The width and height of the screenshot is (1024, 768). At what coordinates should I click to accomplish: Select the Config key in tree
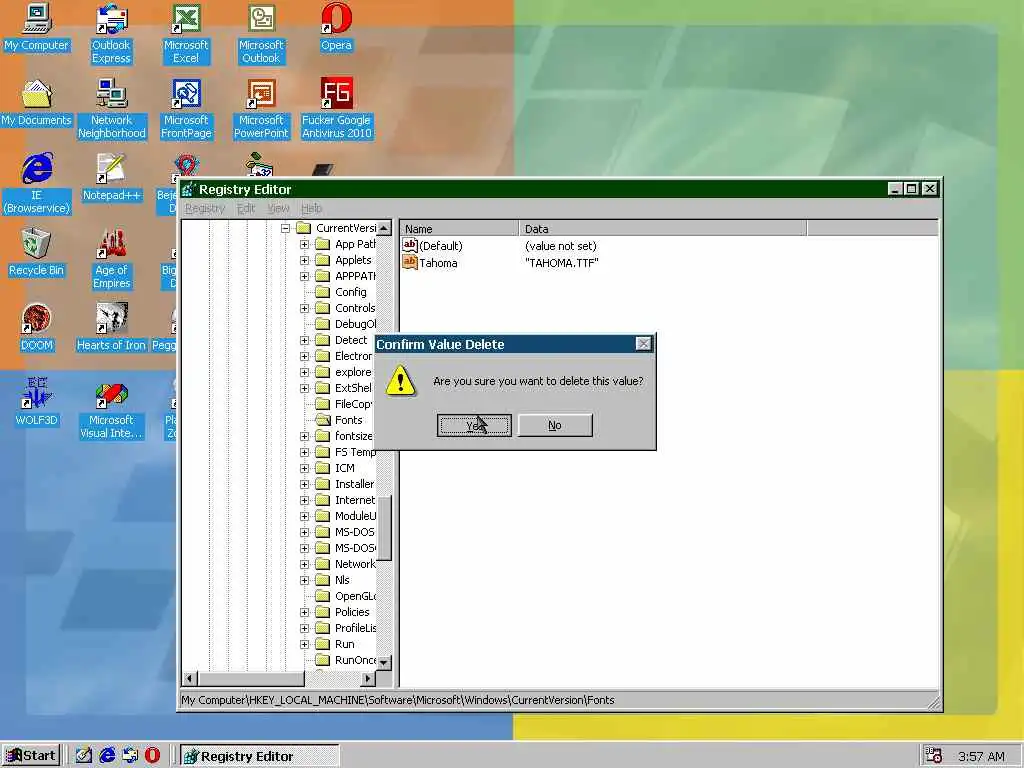(x=351, y=292)
